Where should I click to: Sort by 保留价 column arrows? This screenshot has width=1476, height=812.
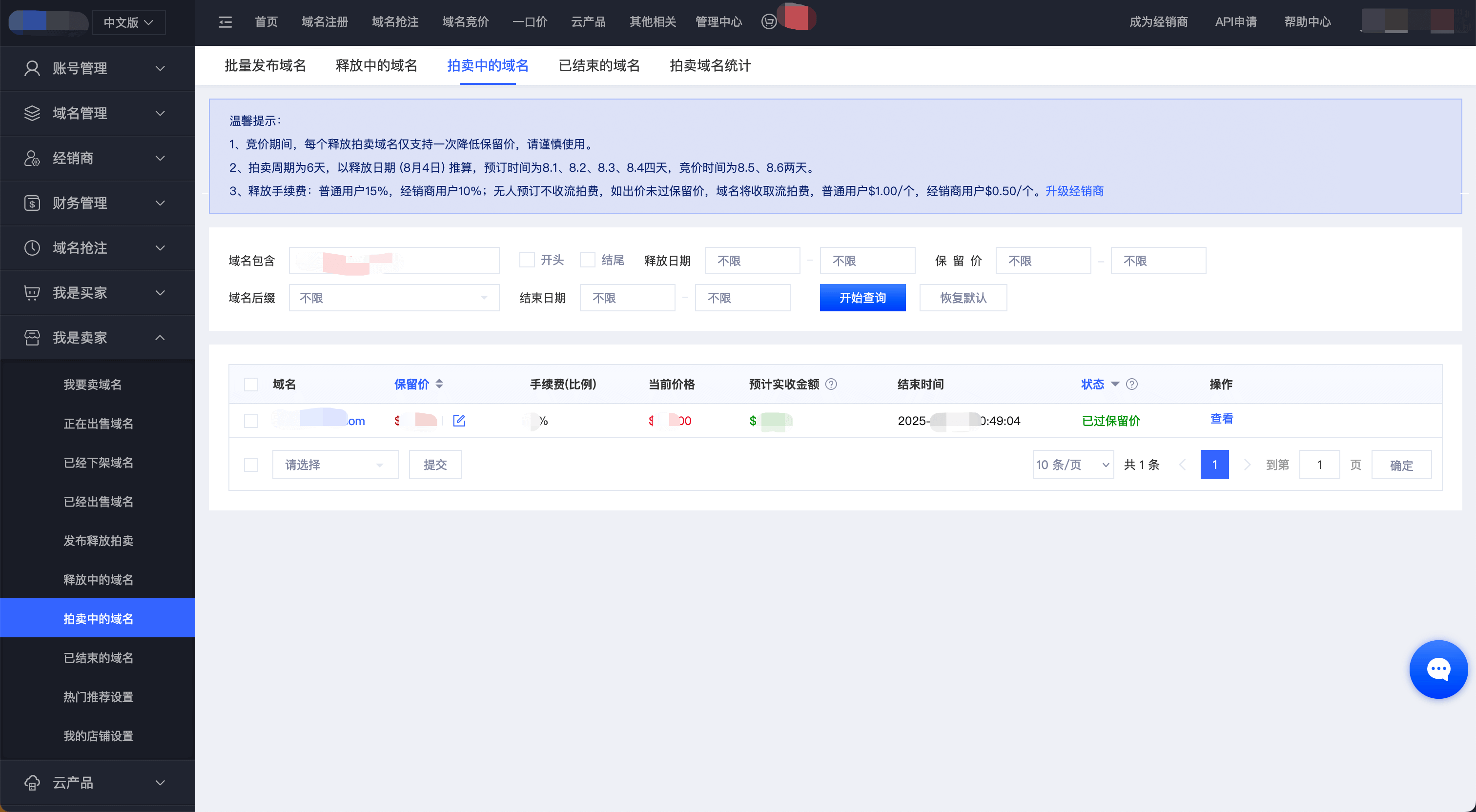pos(439,384)
